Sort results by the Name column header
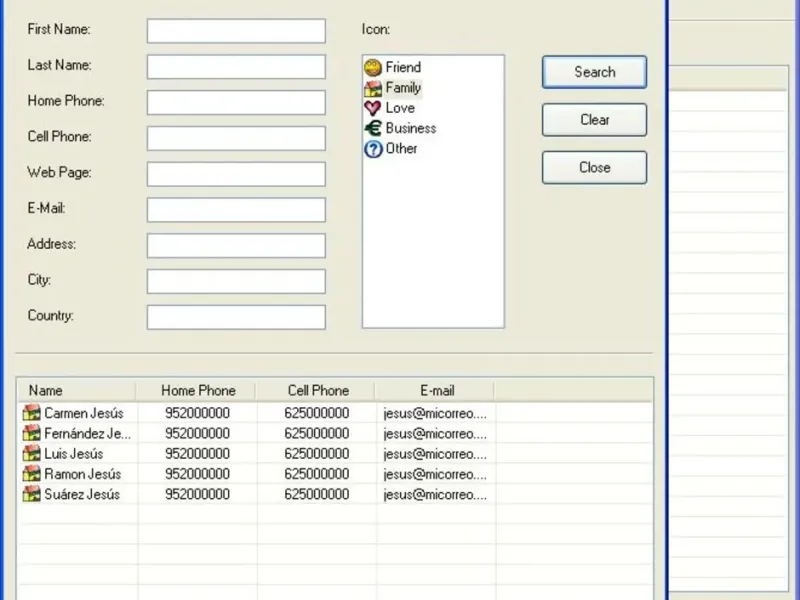Screen dimensions: 800x600 (77, 391)
